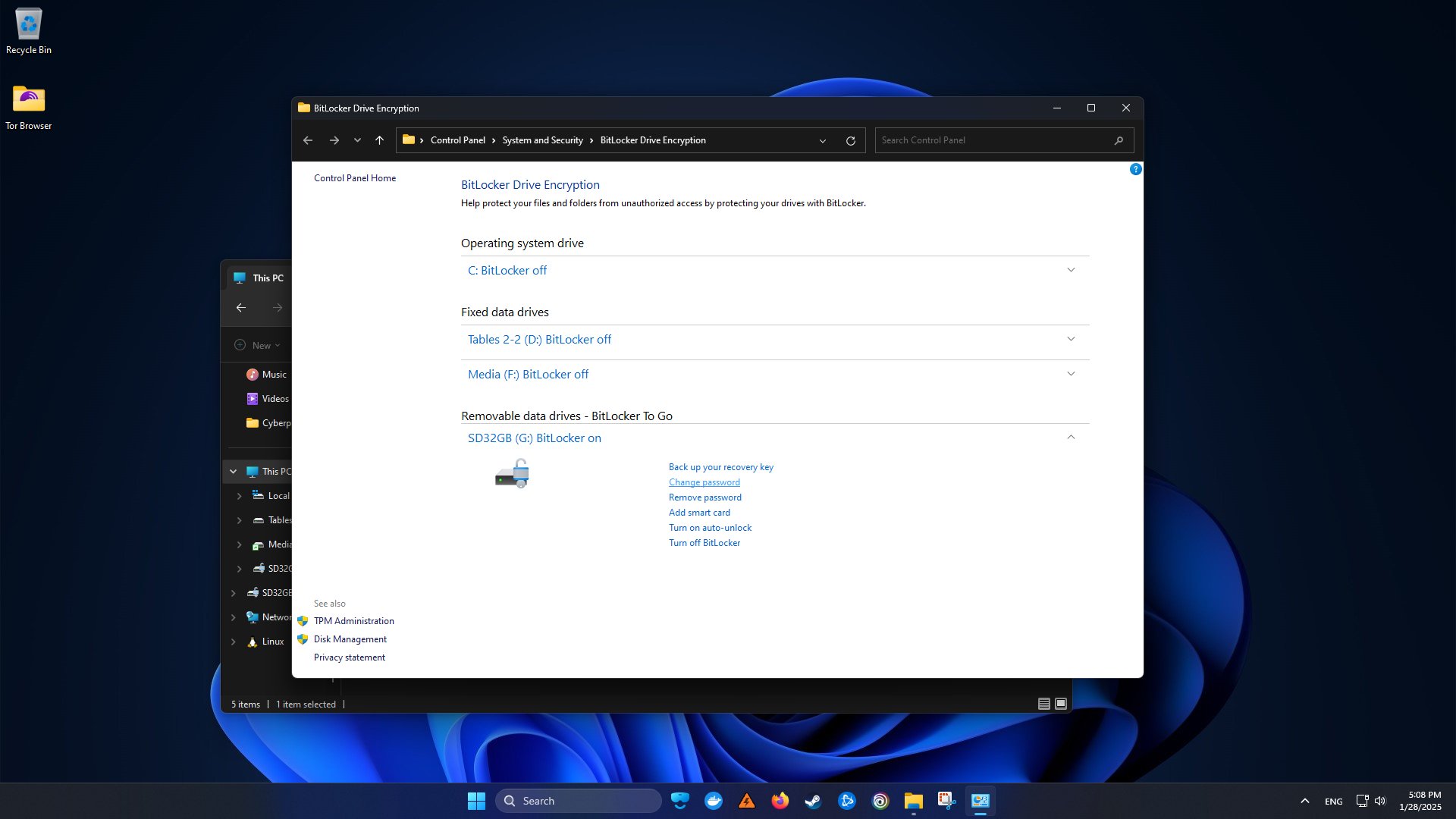Open the Windows Start menu
Image resolution: width=1456 pixels, height=819 pixels.
click(476, 801)
